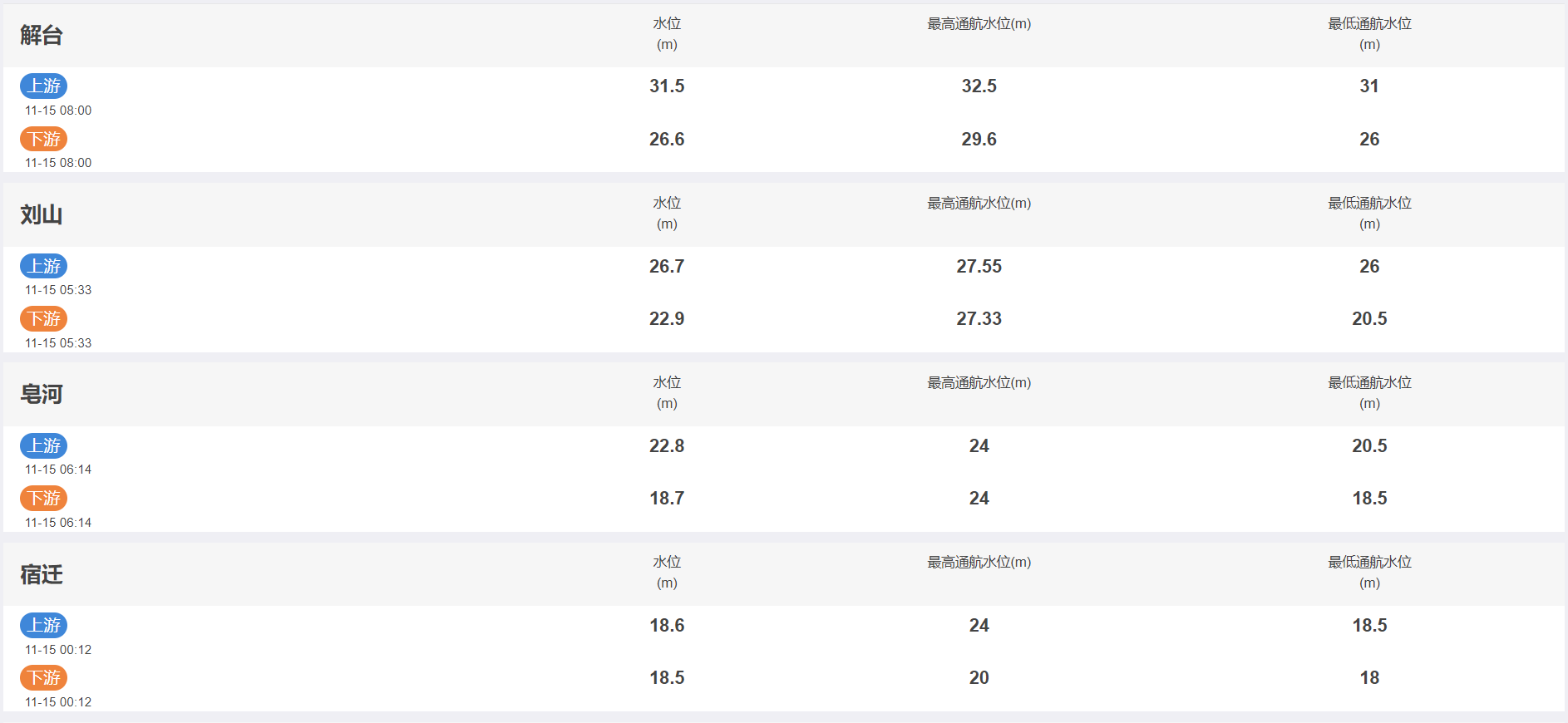Click the 解台 station heading
Screen dimensions: 1568x723
pos(42,35)
